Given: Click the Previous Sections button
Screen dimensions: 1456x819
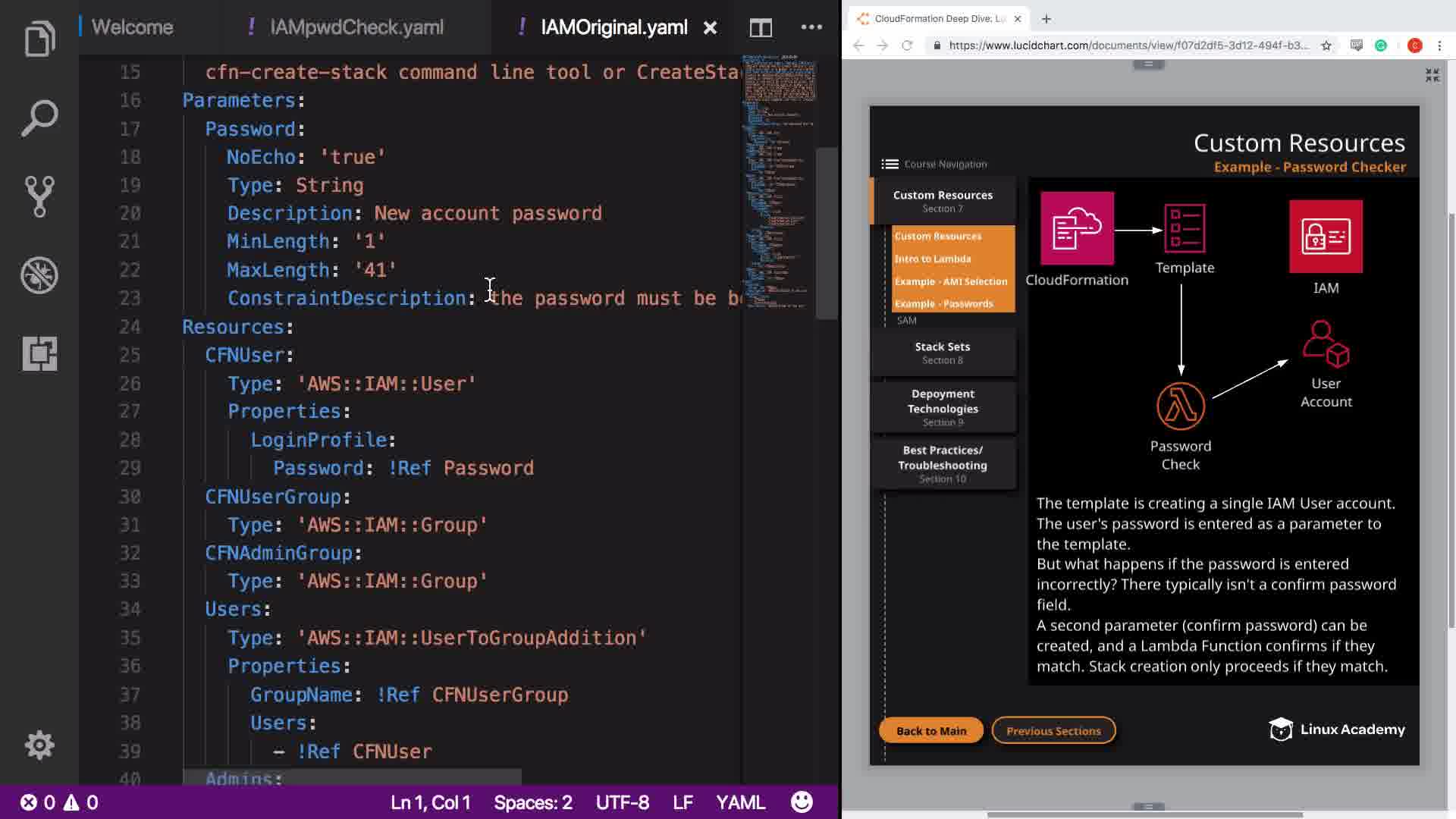Looking at the screenshot, I should 1053,731.
